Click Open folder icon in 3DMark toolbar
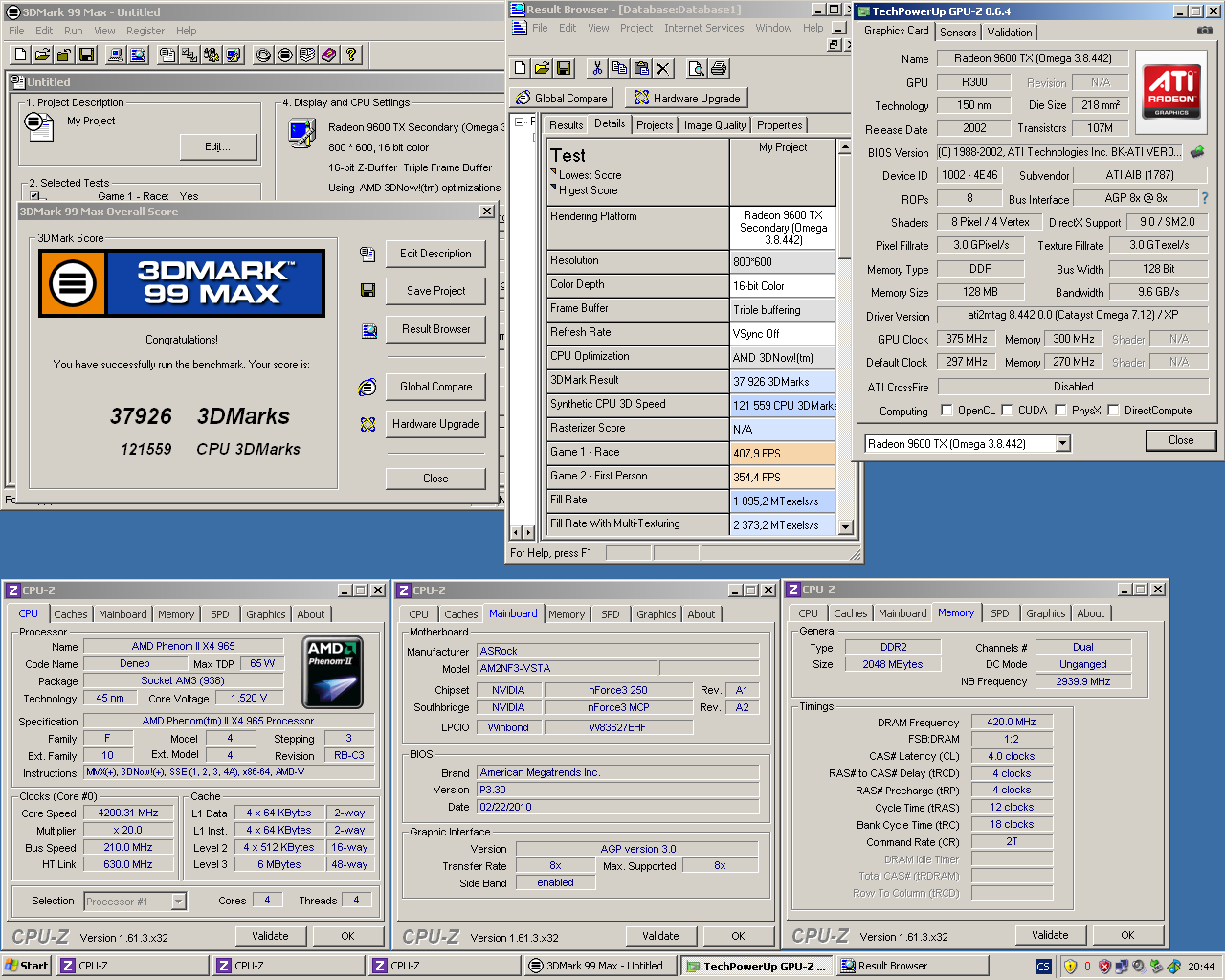The width and height of the screenshot is (1225, 980). coord(44,55)
